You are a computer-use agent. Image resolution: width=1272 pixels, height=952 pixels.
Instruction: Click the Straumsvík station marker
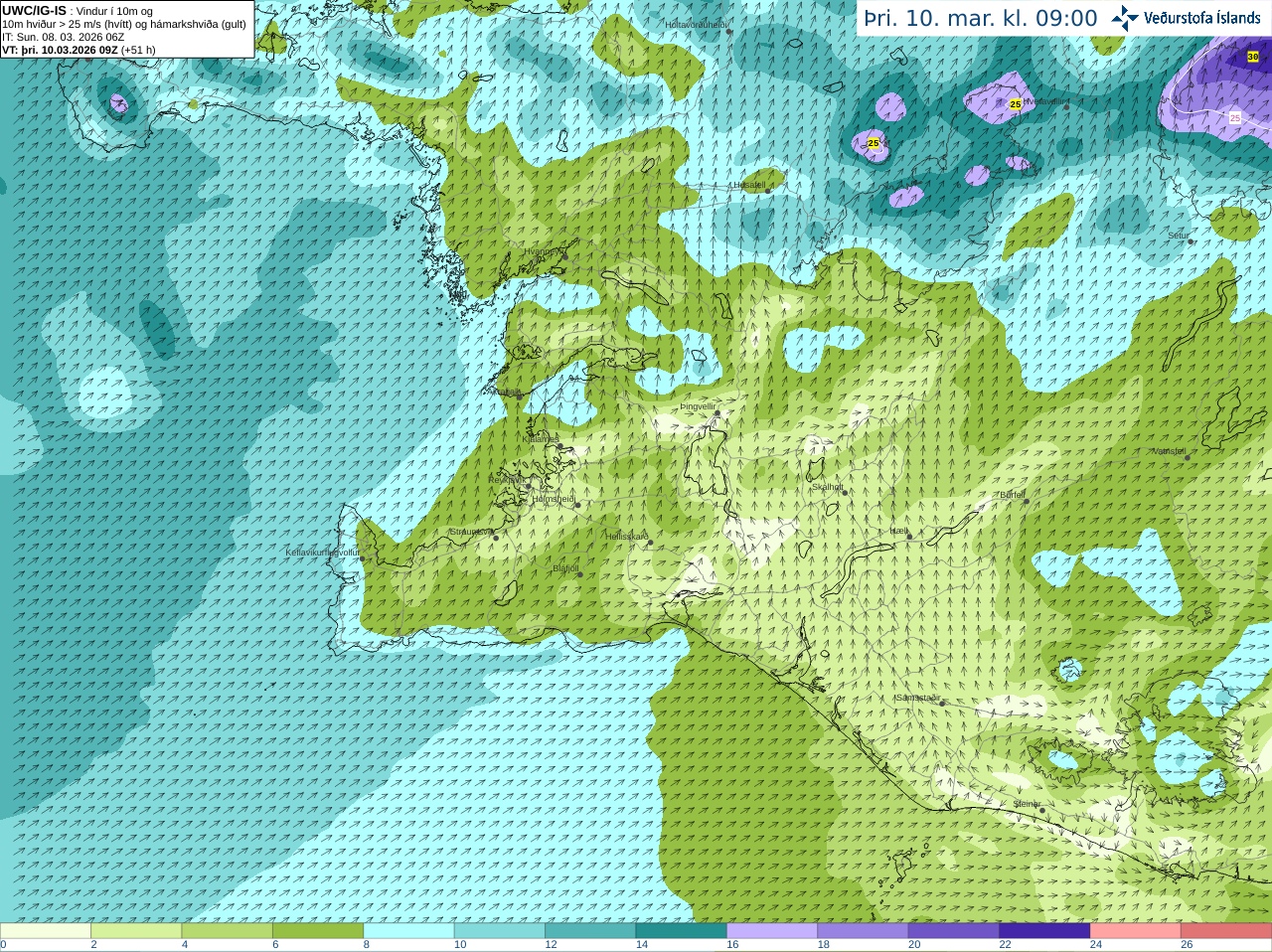[x=495, y=538]
